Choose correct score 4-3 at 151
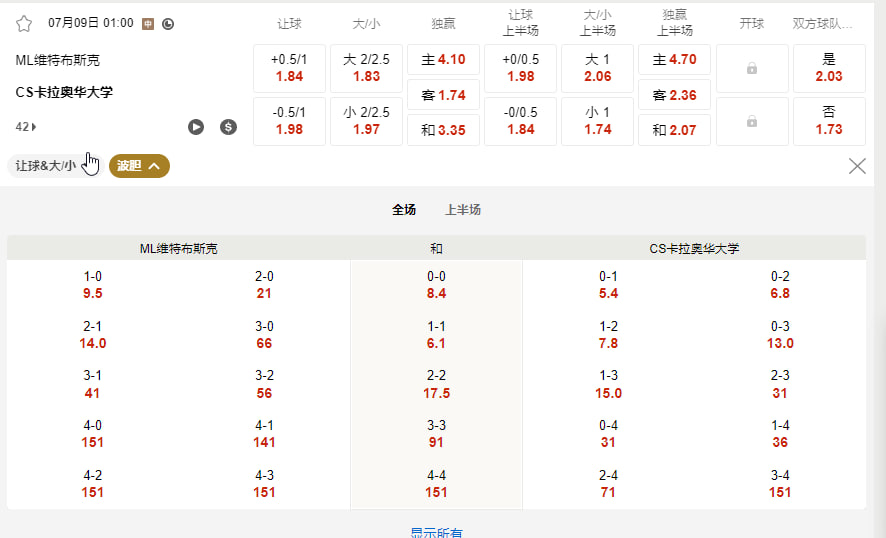Screen dimensions: 886x538 (x=264, y=484)
